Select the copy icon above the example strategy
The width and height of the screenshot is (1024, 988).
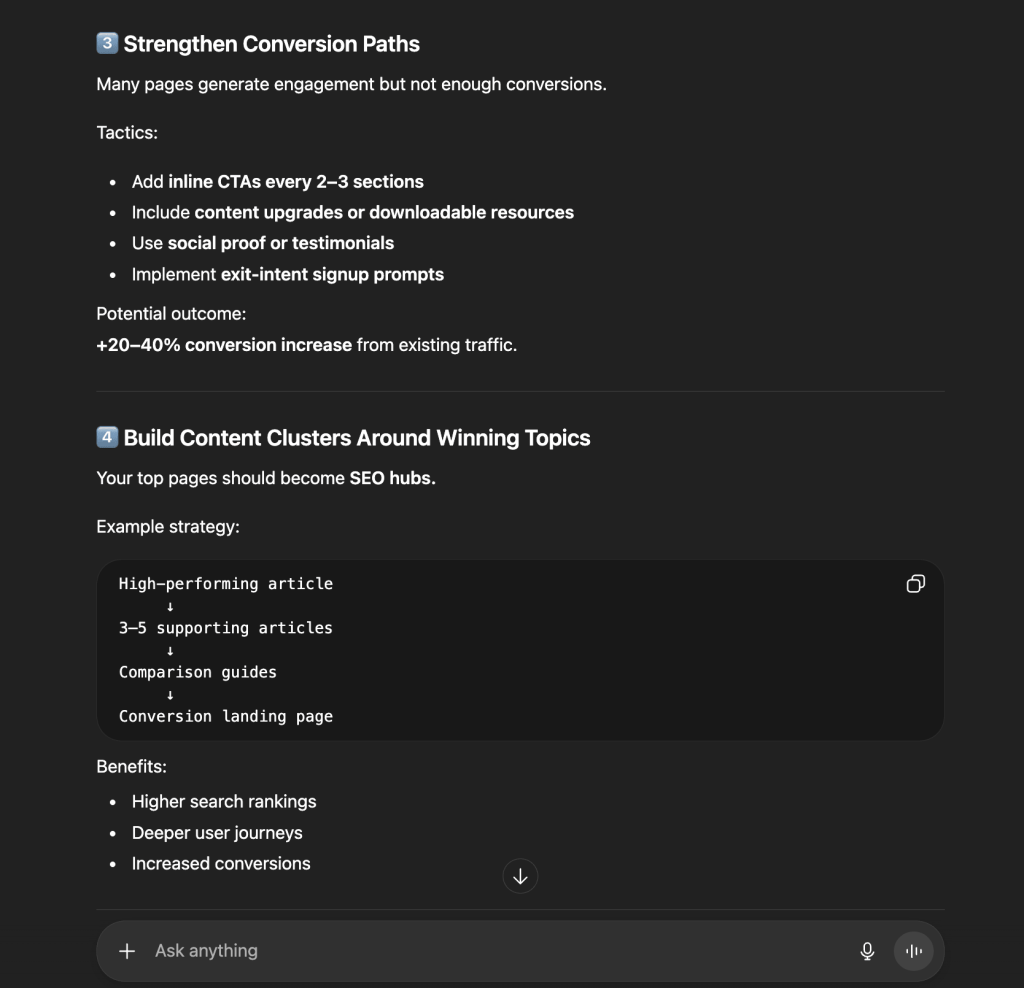[915, 583]
